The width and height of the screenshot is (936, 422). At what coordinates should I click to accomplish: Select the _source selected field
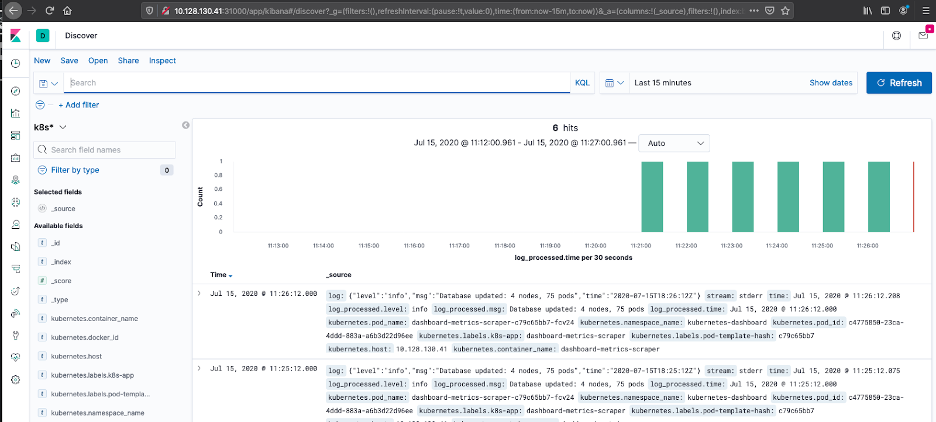click(63, 209)
